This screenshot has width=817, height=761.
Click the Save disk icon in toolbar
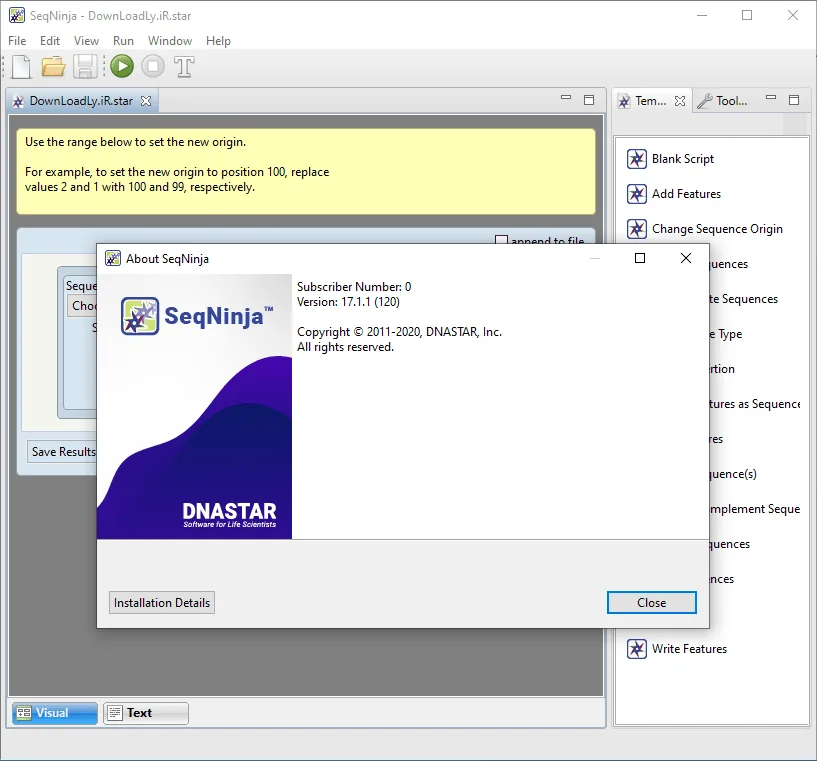[85, 67]
